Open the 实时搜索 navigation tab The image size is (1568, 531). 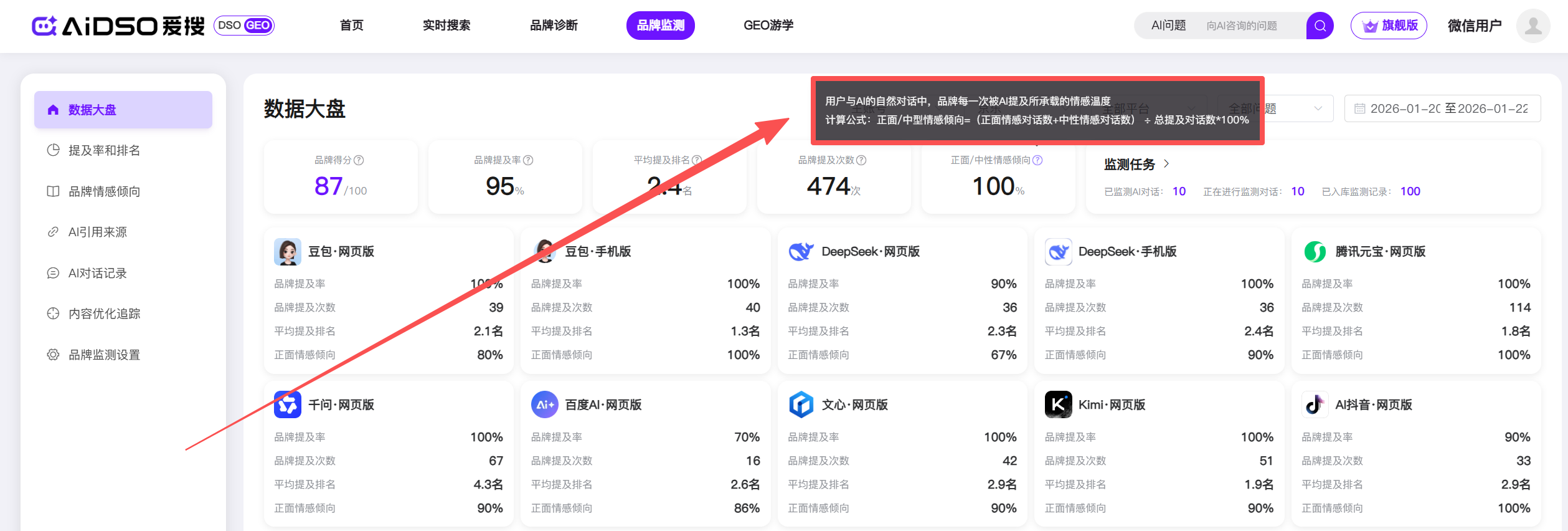[446, 26]
